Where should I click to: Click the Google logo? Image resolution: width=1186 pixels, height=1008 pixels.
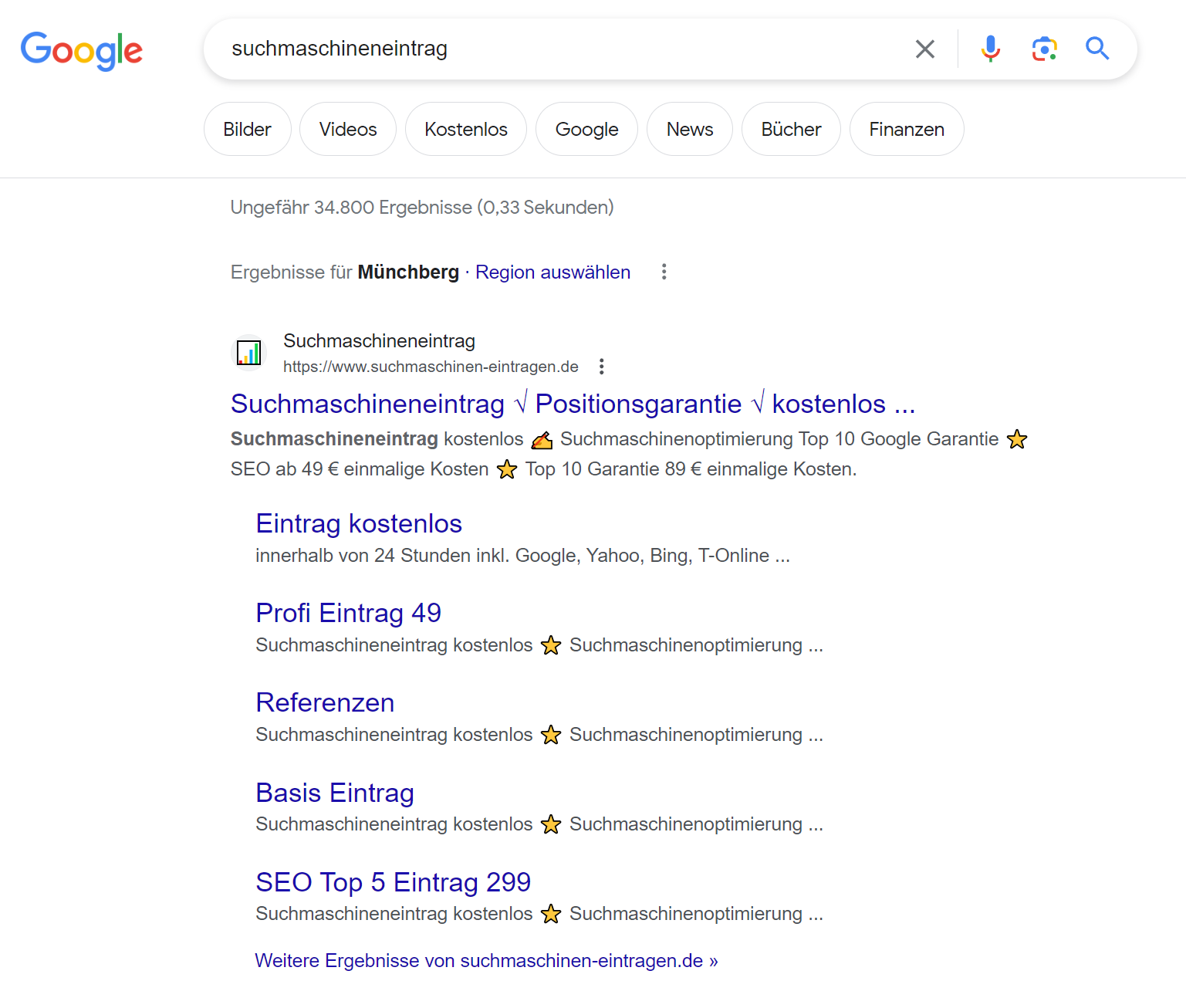pyautogui.click(x=82, y=50)
